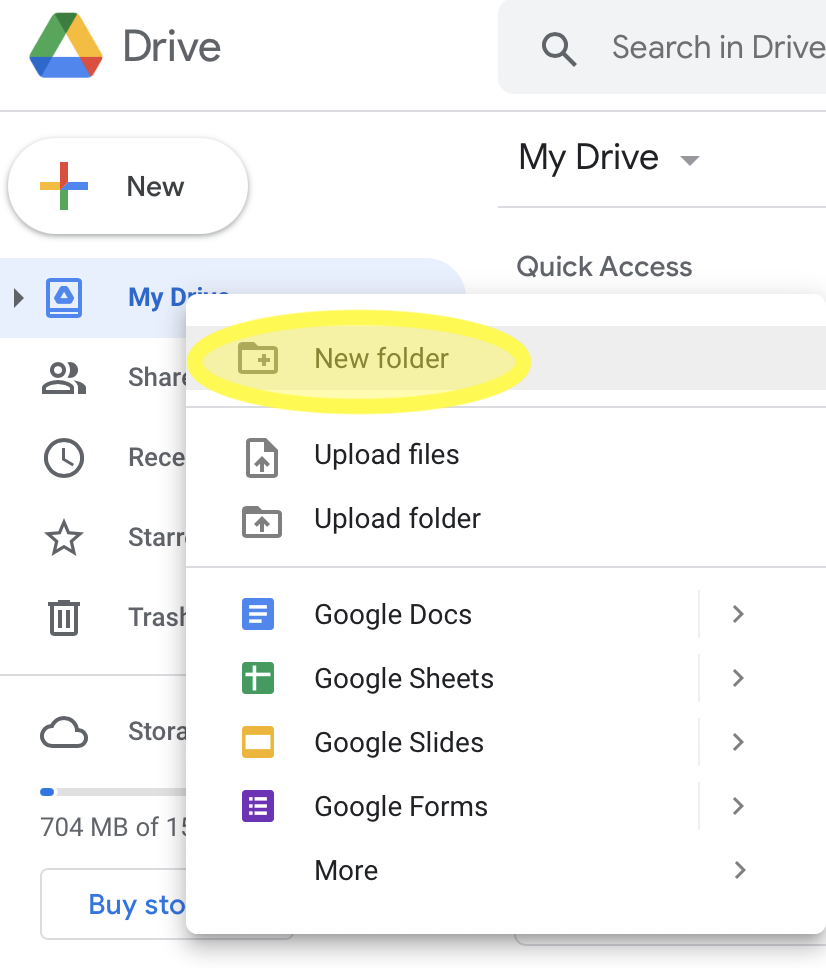
Task: Open the More menu entry
Action: point(506,870)
